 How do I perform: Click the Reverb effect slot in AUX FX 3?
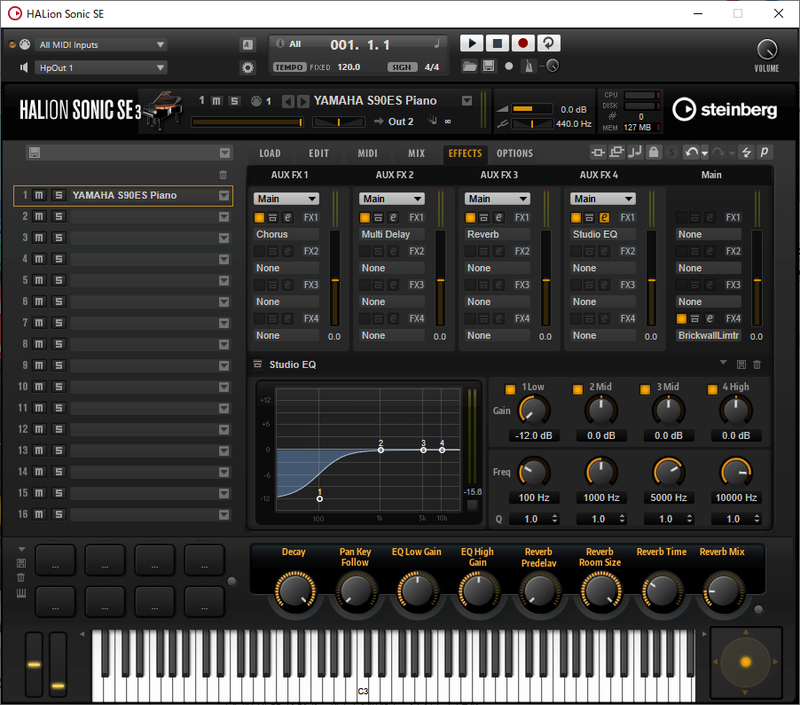[497, 235]
